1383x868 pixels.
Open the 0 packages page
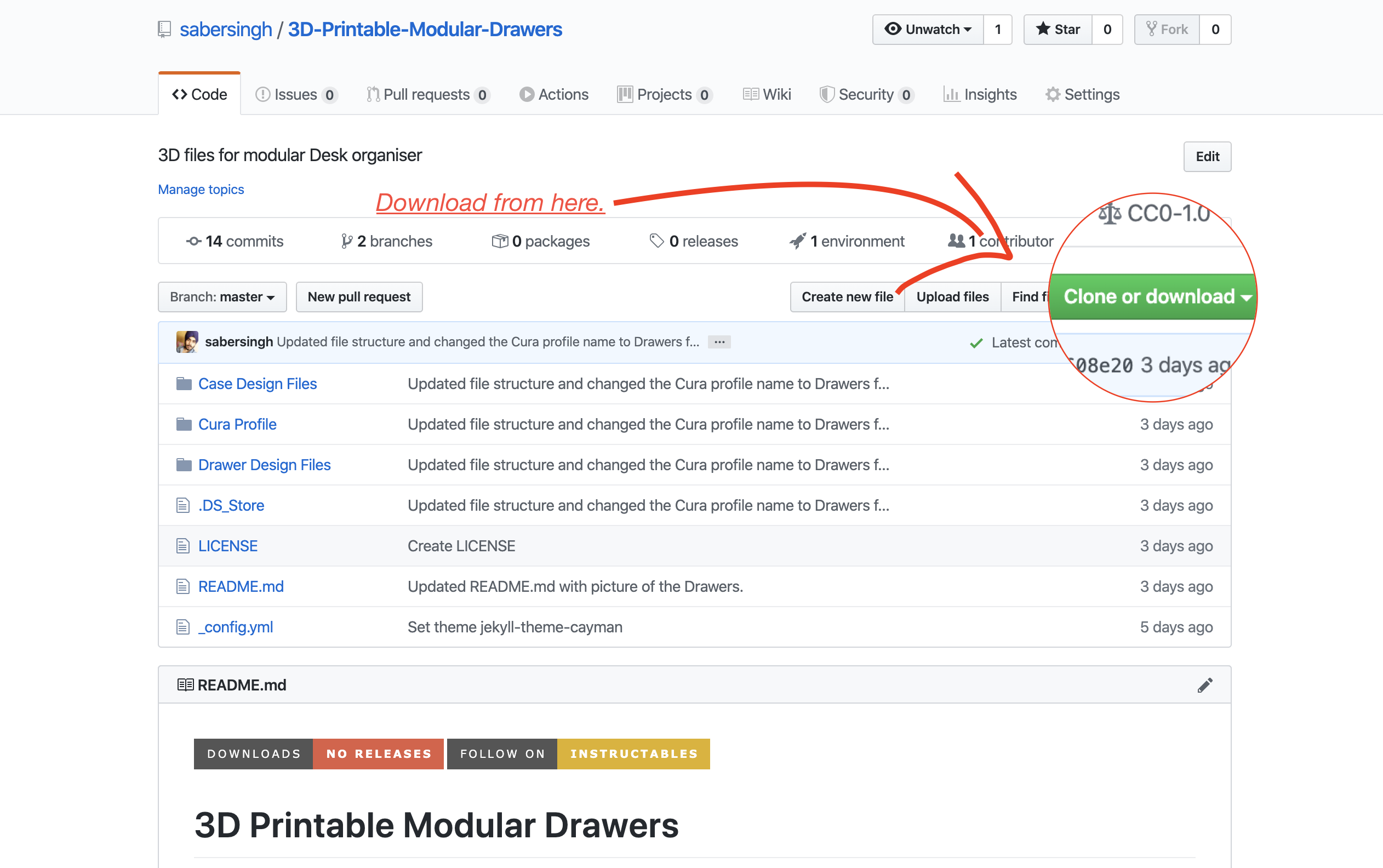click(x=541, y=241)
